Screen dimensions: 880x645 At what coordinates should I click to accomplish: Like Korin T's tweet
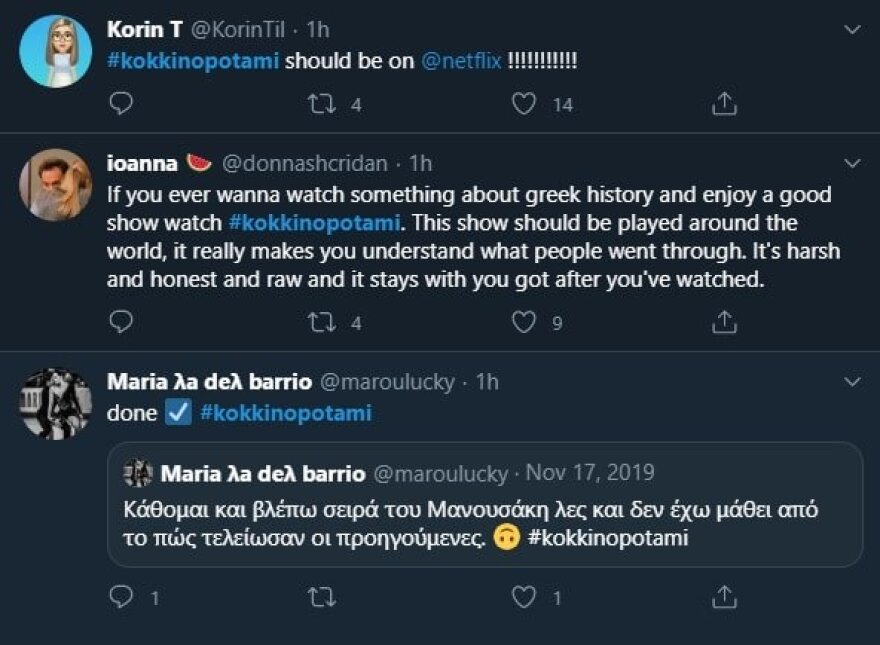(x=524, y=104)
